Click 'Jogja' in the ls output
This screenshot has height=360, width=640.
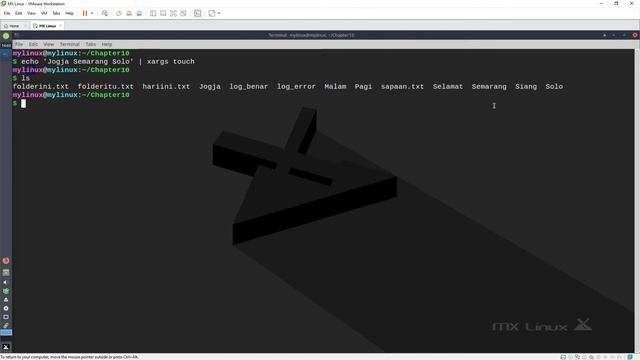tap(210, 87)
